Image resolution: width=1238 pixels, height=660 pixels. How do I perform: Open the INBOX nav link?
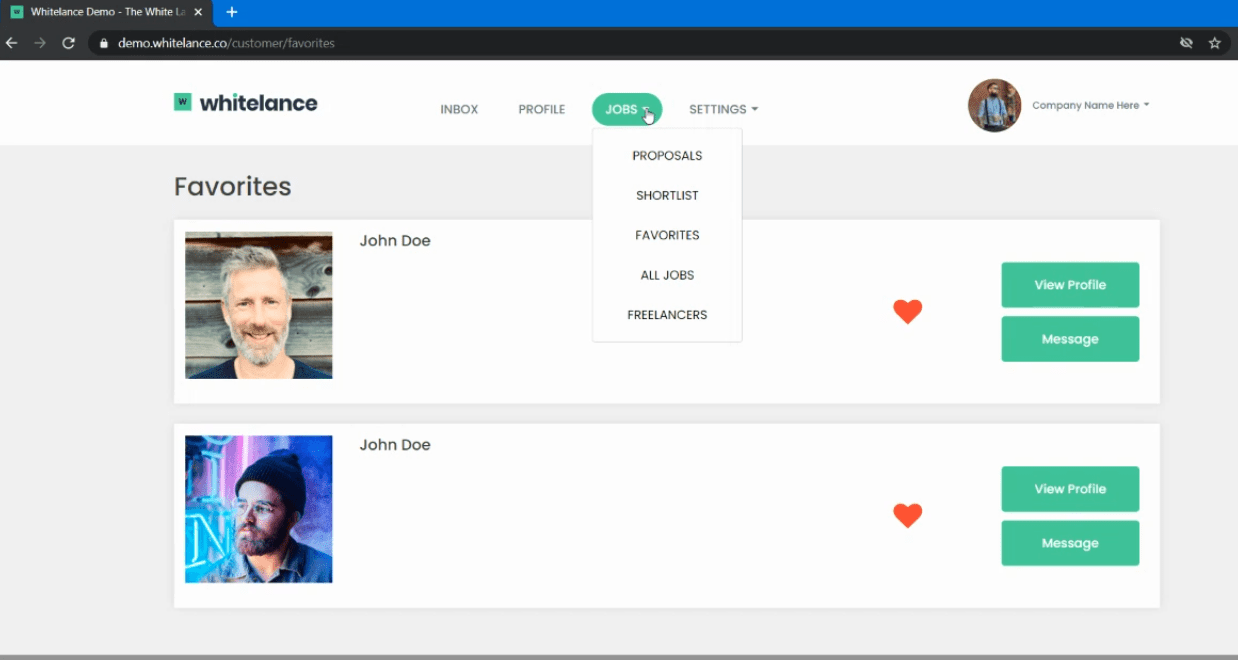click(459, 109)
